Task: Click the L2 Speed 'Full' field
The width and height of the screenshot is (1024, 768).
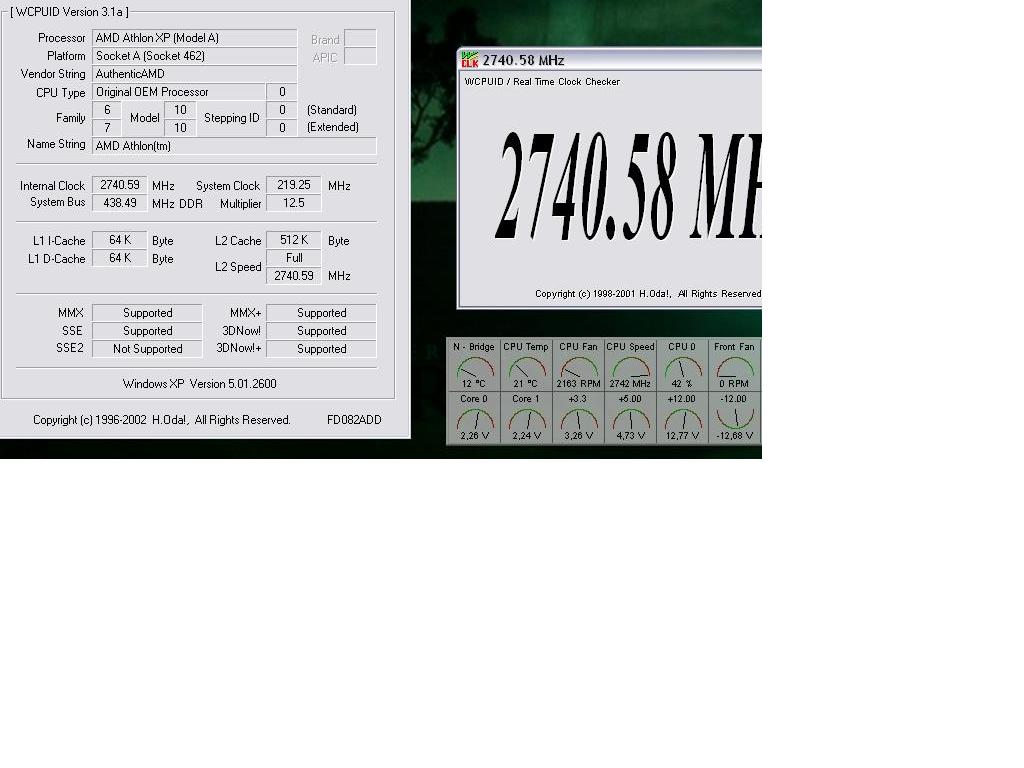Action: pyautogui.click(x=294, y=258)
